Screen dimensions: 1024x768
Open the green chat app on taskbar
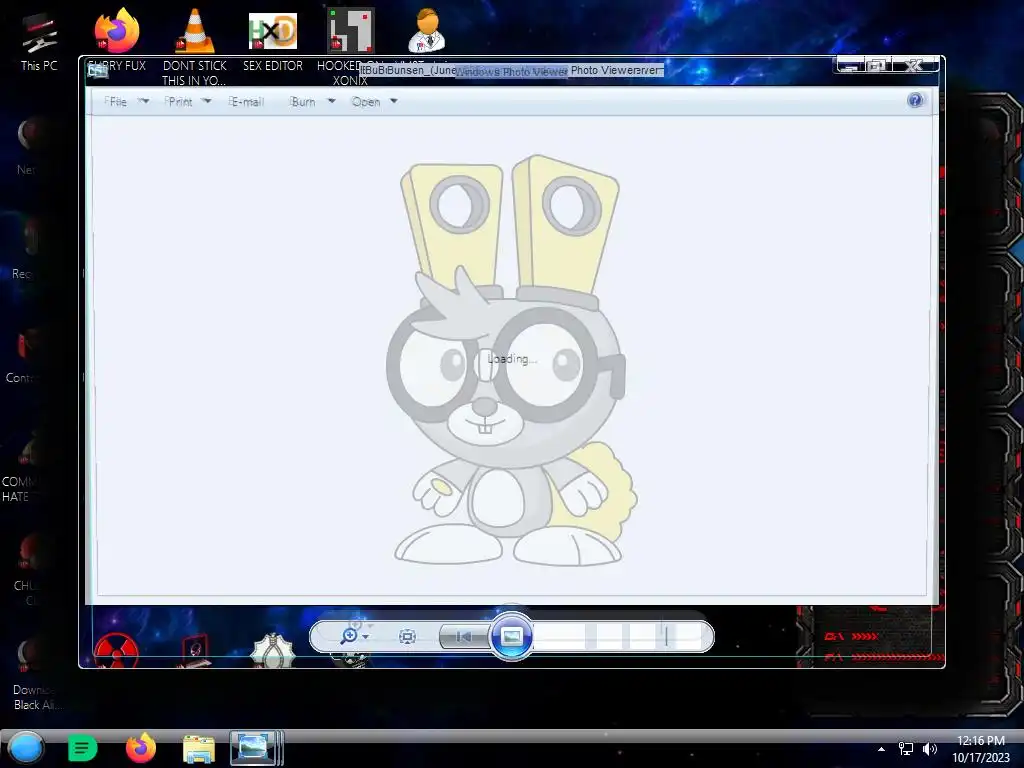(82, 748)
